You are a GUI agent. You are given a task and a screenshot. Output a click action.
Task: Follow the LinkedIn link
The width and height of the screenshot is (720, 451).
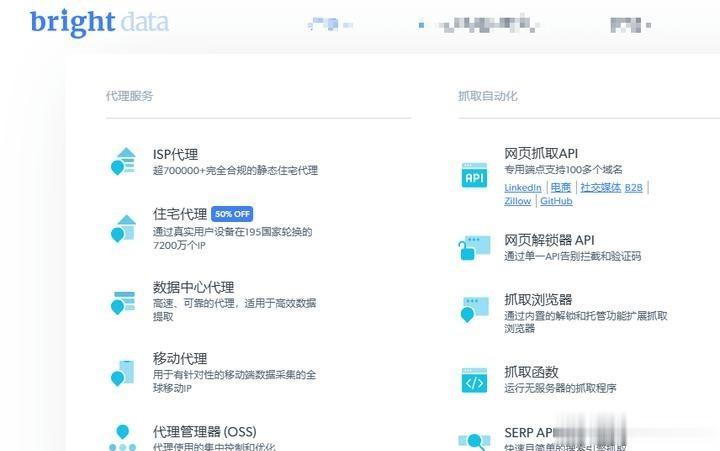[523, 188]
